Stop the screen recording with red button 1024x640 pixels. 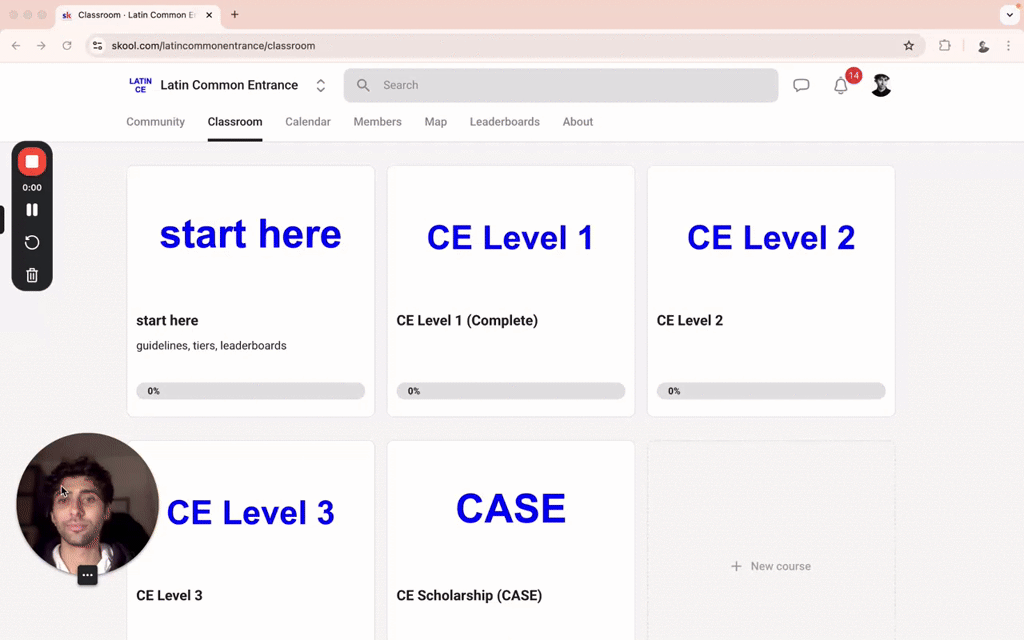(x=32, y=162)
